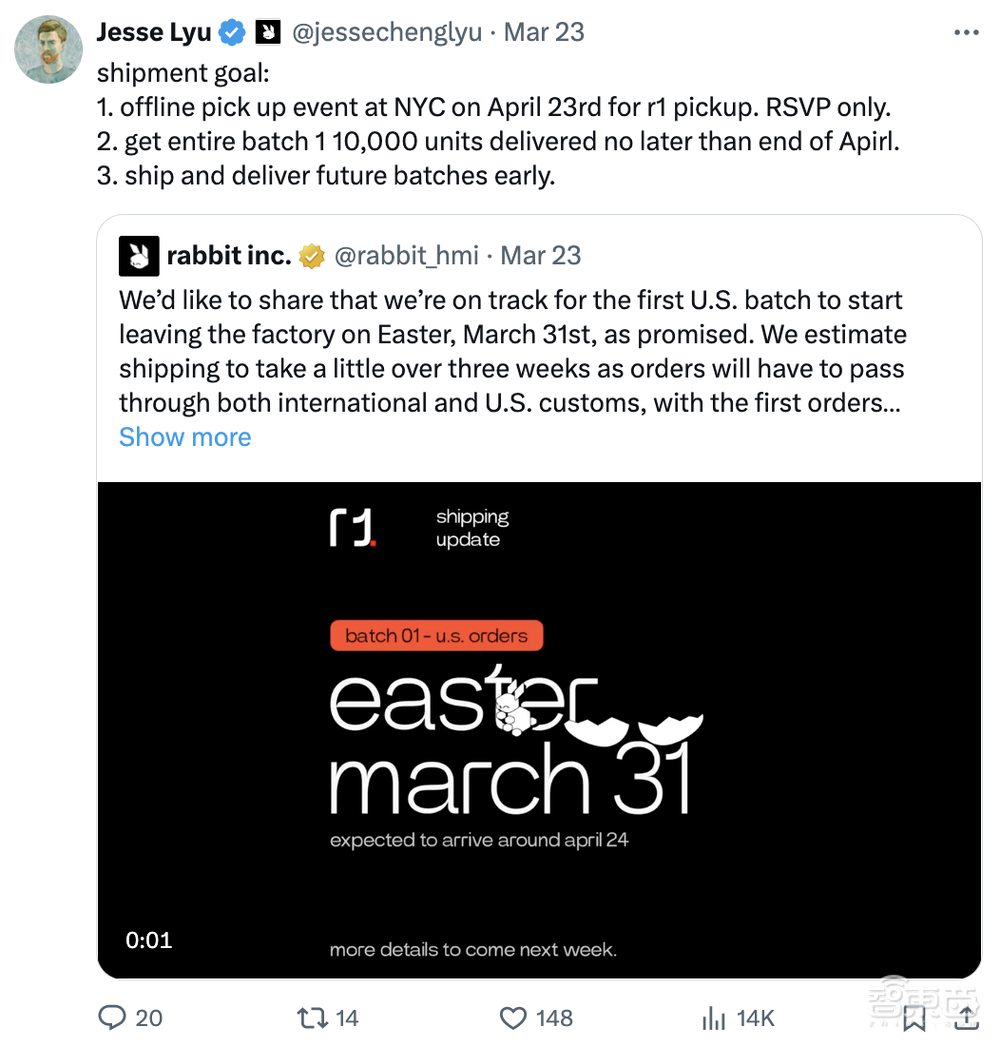Play the Easter March 31 shipping video
The image size is (1000, 1046).
coord(539,730)
